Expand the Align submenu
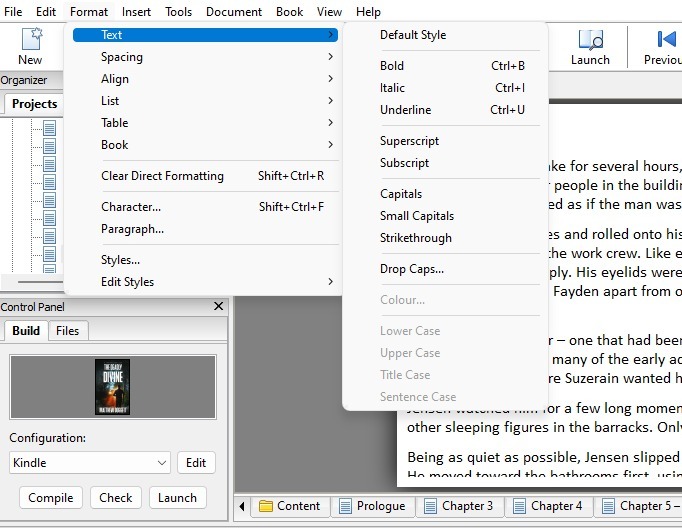Screen dimensions: 682x528 [205, 79]
